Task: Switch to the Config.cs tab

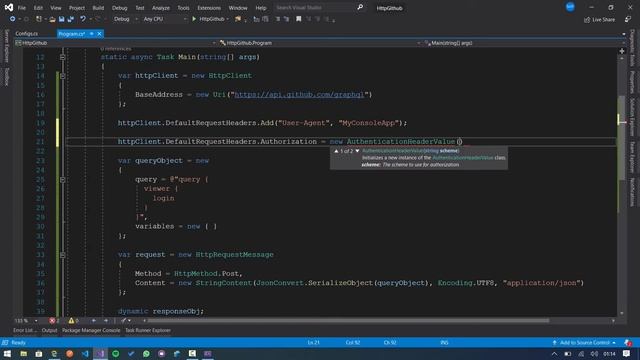Action: coord(27,34)
